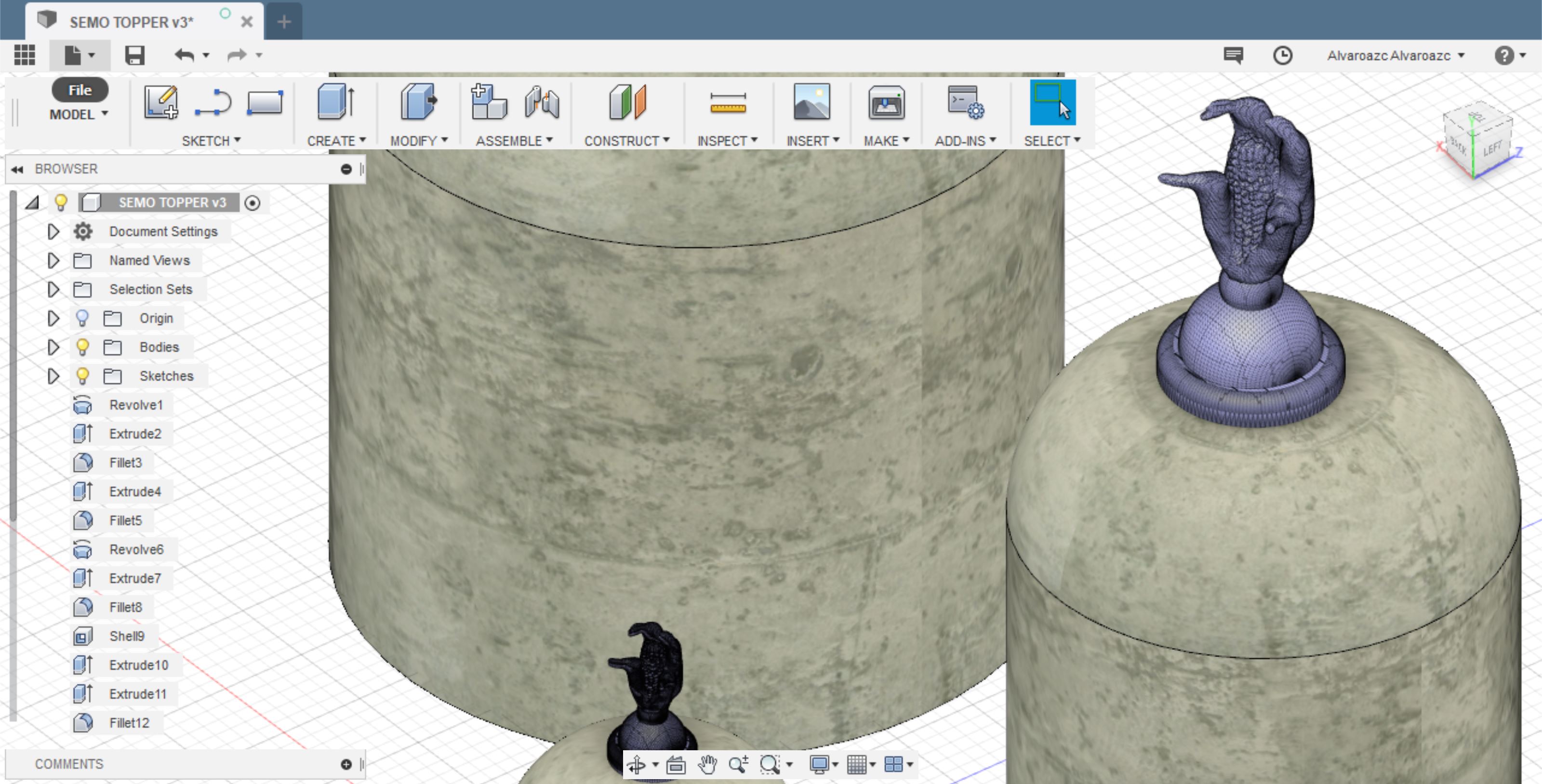Screen dimensions: 1542x784
Task: Click the Job Status clock icon
Action: [x=1282, y=56]
